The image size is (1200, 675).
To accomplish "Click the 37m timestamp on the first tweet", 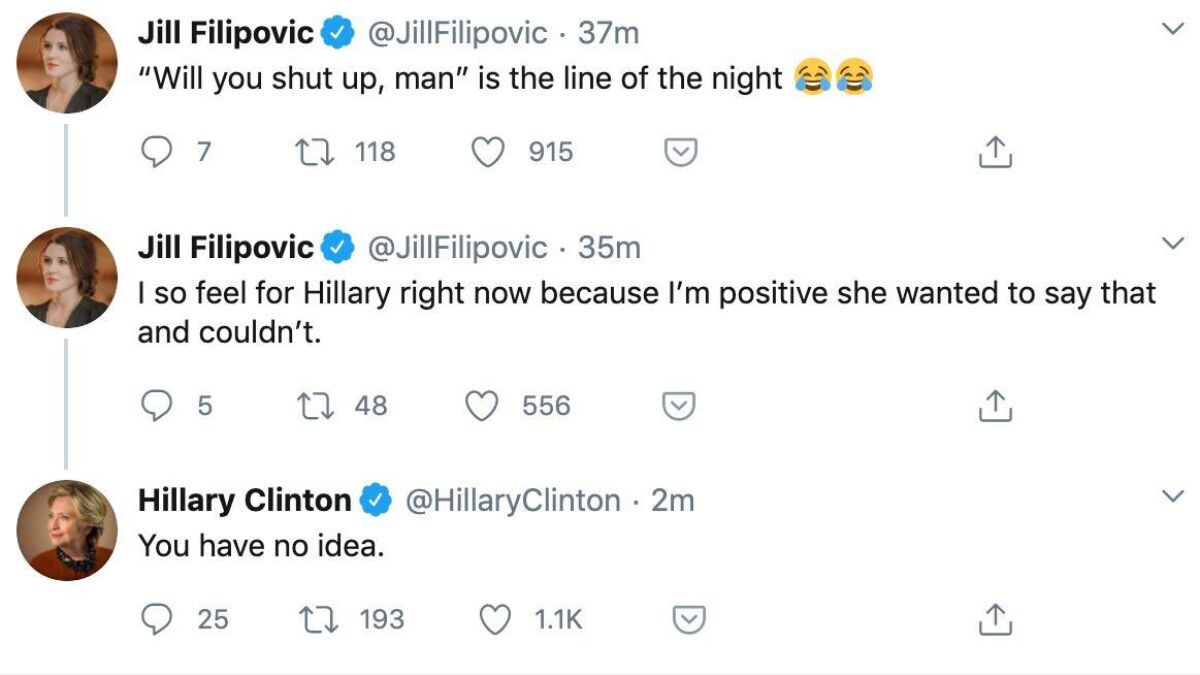I will point(608,33).
